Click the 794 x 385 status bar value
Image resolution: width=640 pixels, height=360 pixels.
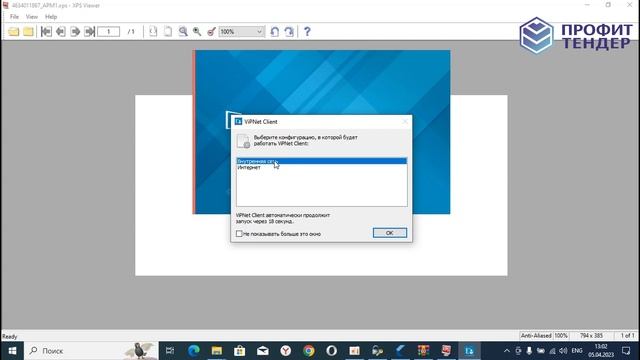coord(591,336)
